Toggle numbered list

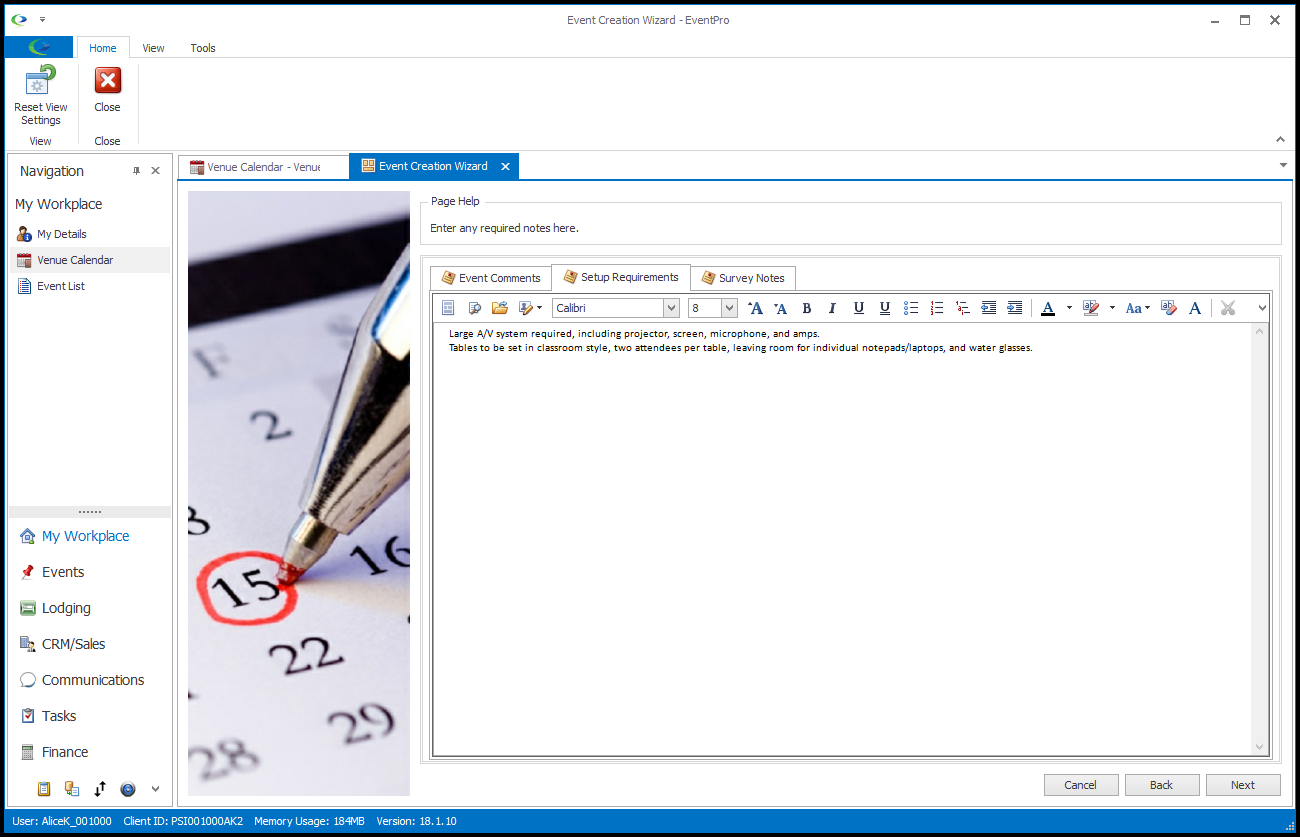(937, 308)
